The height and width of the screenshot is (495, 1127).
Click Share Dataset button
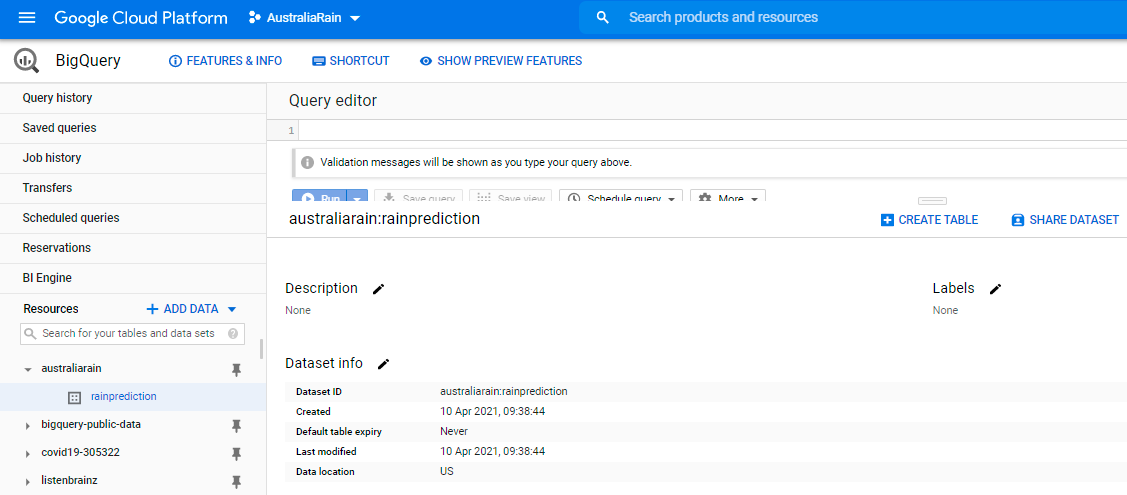(1065, 220)
